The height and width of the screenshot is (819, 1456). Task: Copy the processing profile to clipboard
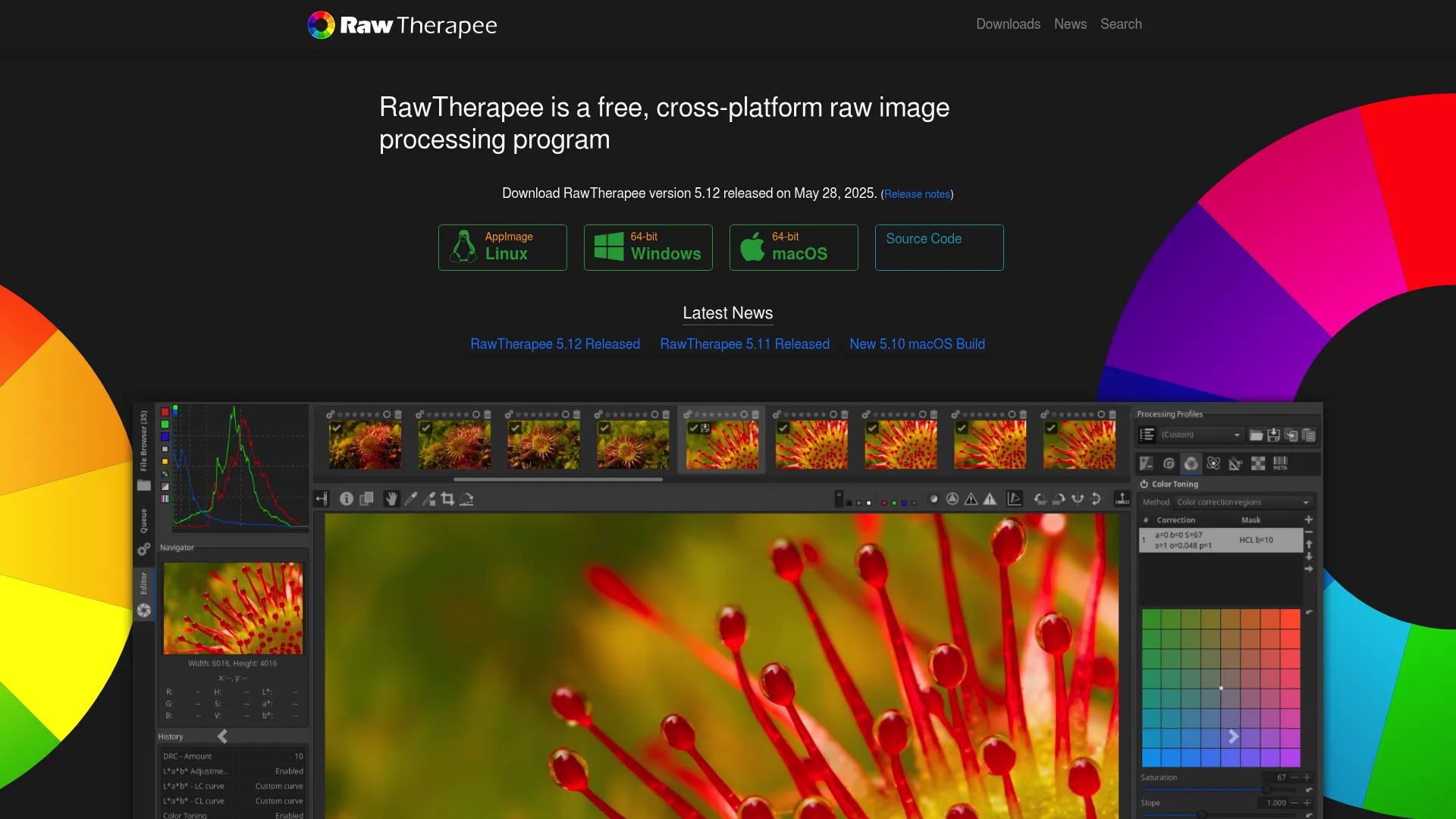(x=1291, y=435)
